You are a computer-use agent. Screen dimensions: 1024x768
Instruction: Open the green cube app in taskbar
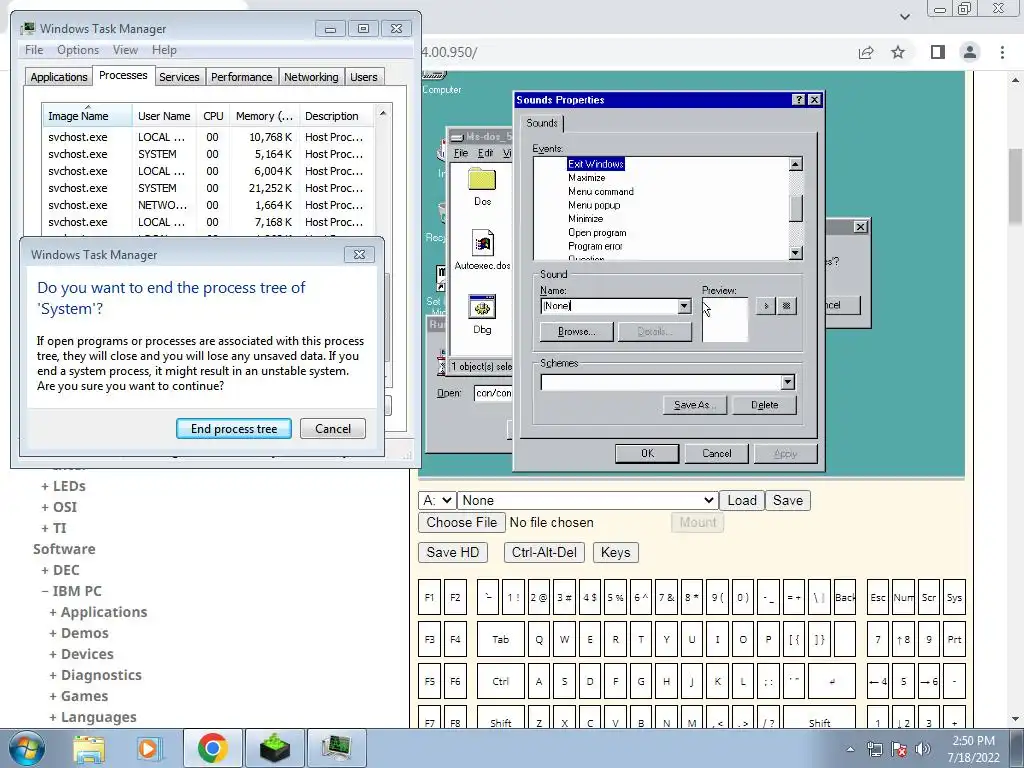[274, 748]
